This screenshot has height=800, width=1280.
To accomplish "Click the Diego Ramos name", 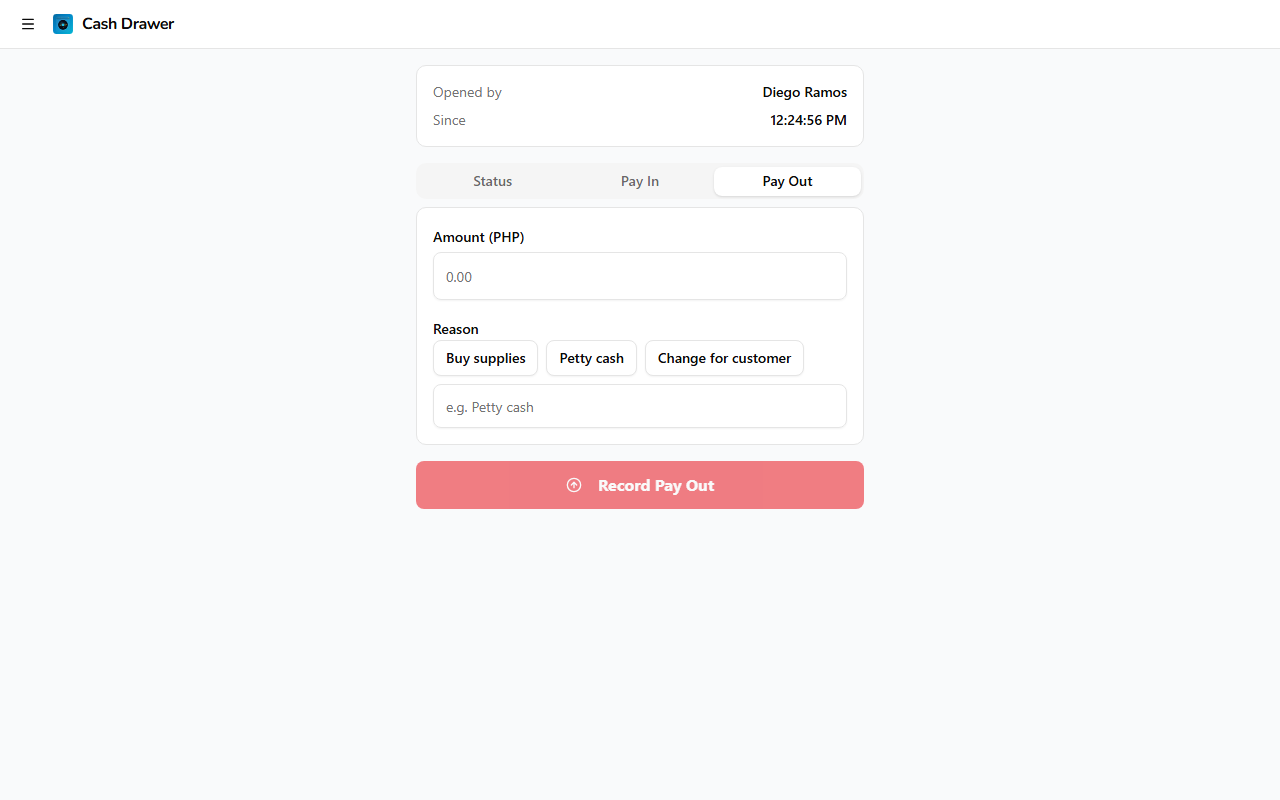I will (x=804, y=92).
